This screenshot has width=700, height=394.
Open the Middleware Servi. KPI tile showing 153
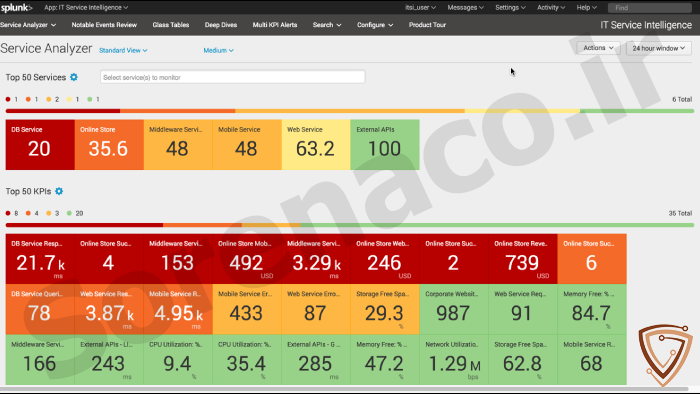coord(178,259)
